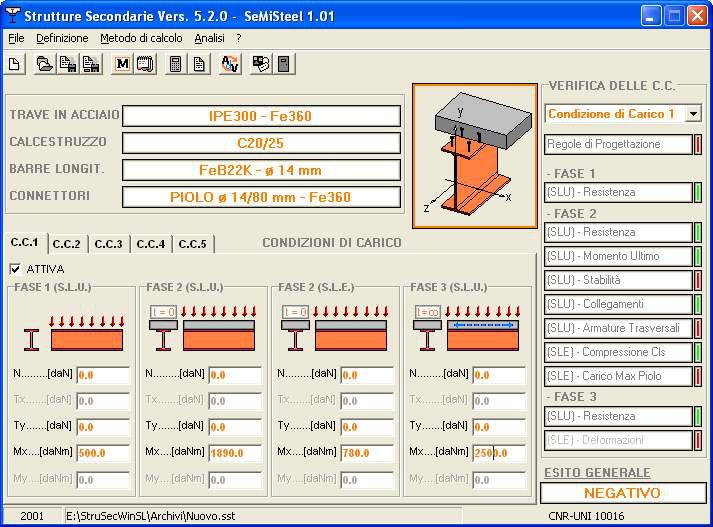Click the Open folder toolbar icon
Image resolution: width=713 pixels, height=527 pixels.
[x=45, y=65]
